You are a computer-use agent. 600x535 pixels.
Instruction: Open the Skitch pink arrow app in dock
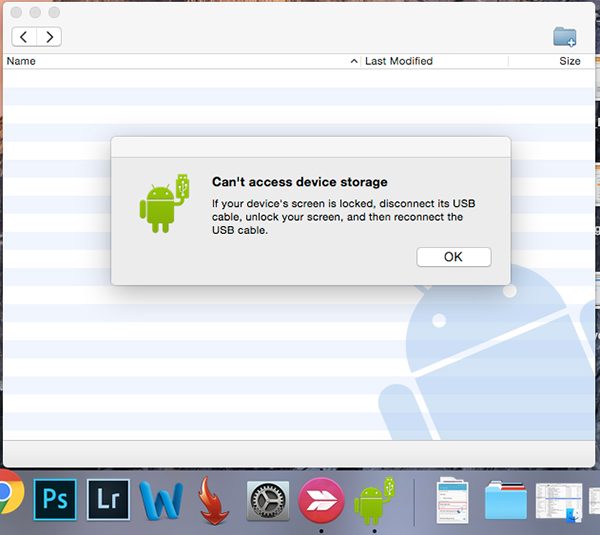[321, 500]
